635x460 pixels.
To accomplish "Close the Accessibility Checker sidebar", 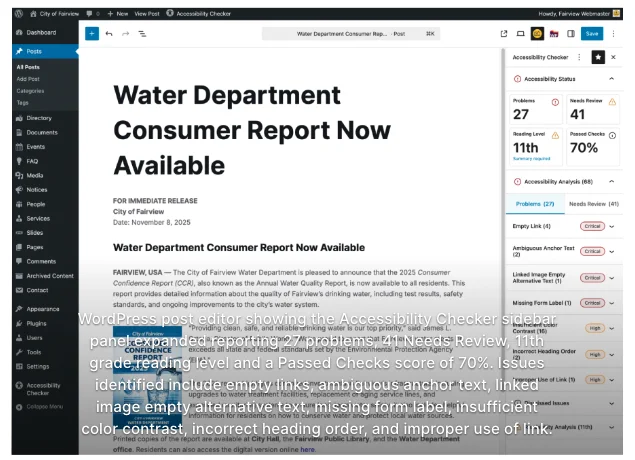I will (x=613, y=57).
